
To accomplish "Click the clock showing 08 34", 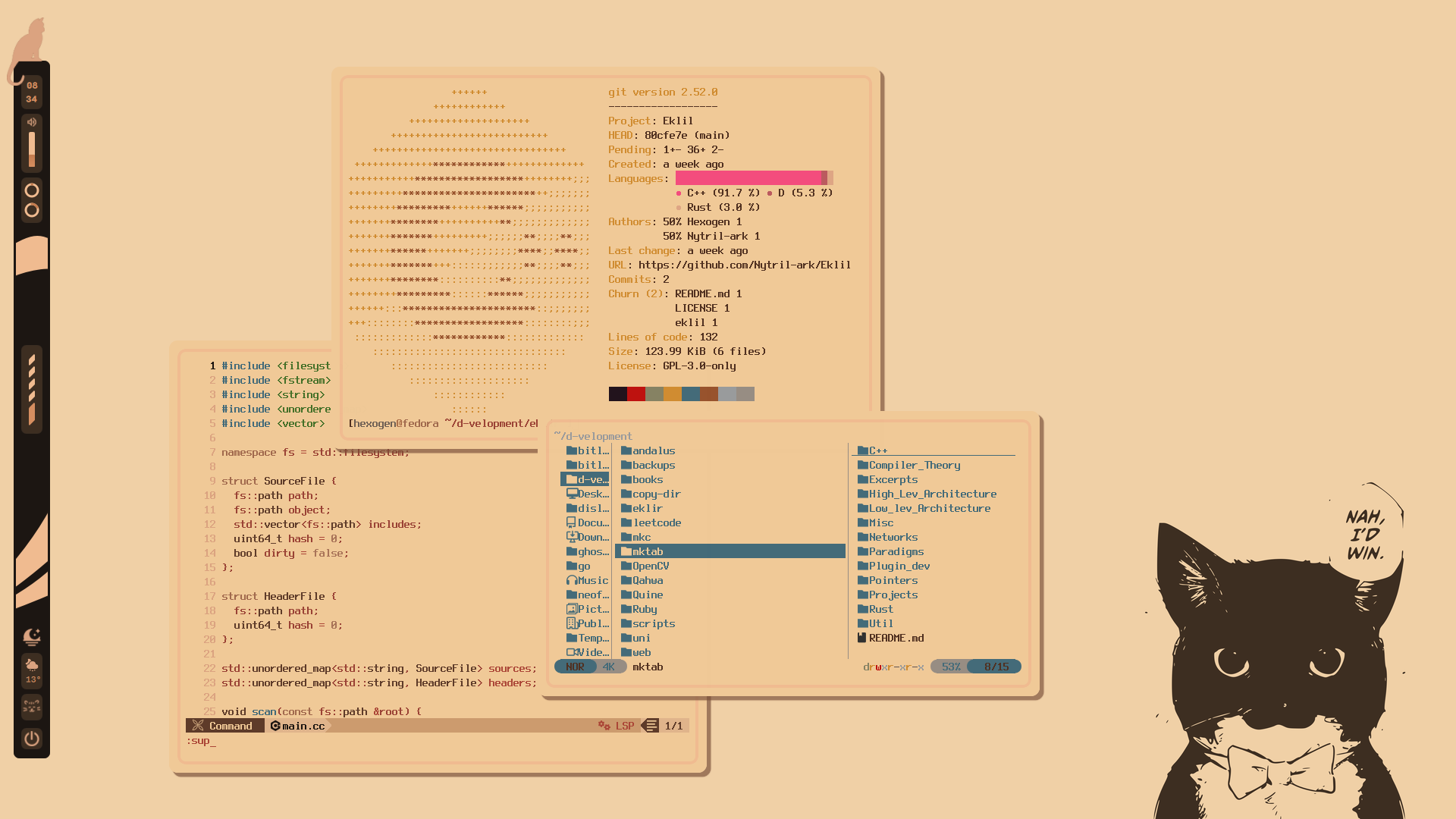I will tap(32, 92).
